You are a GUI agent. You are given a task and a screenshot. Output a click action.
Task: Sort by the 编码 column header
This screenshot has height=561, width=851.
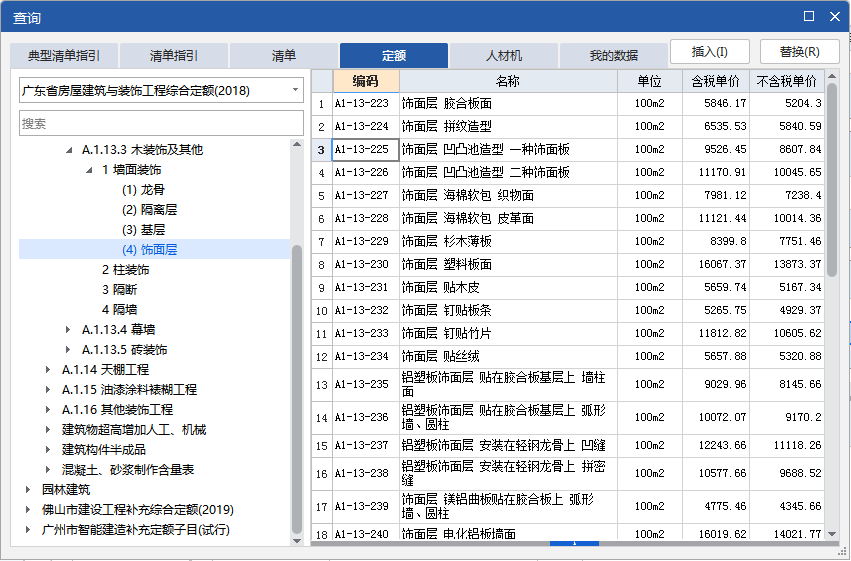366,81
